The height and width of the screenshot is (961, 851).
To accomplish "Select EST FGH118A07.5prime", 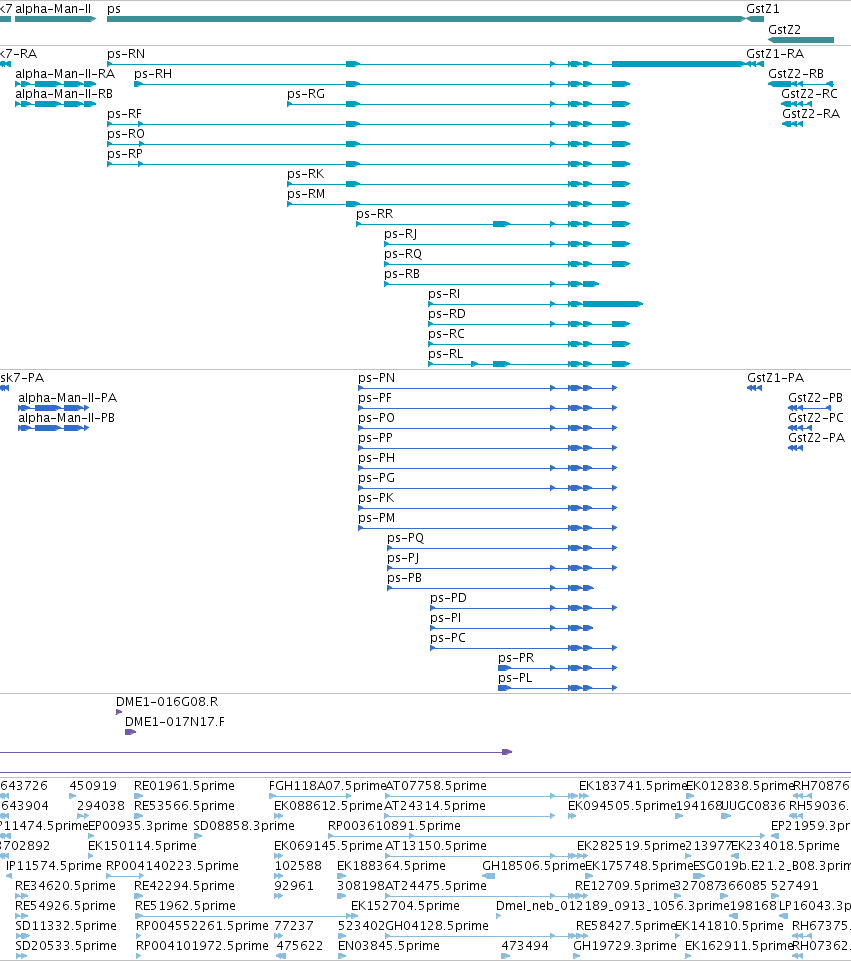I will tap(327, 786).
